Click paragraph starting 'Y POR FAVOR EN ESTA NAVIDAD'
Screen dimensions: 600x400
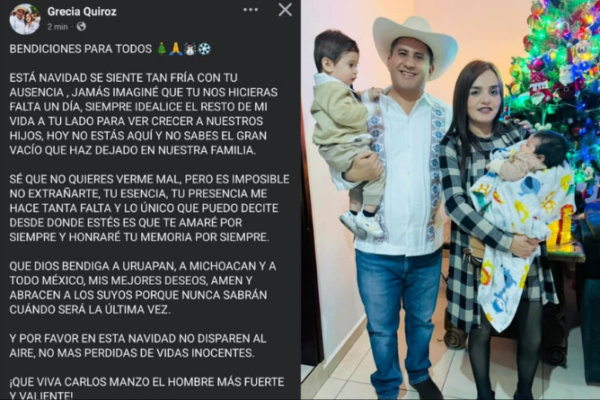[138, 346]
